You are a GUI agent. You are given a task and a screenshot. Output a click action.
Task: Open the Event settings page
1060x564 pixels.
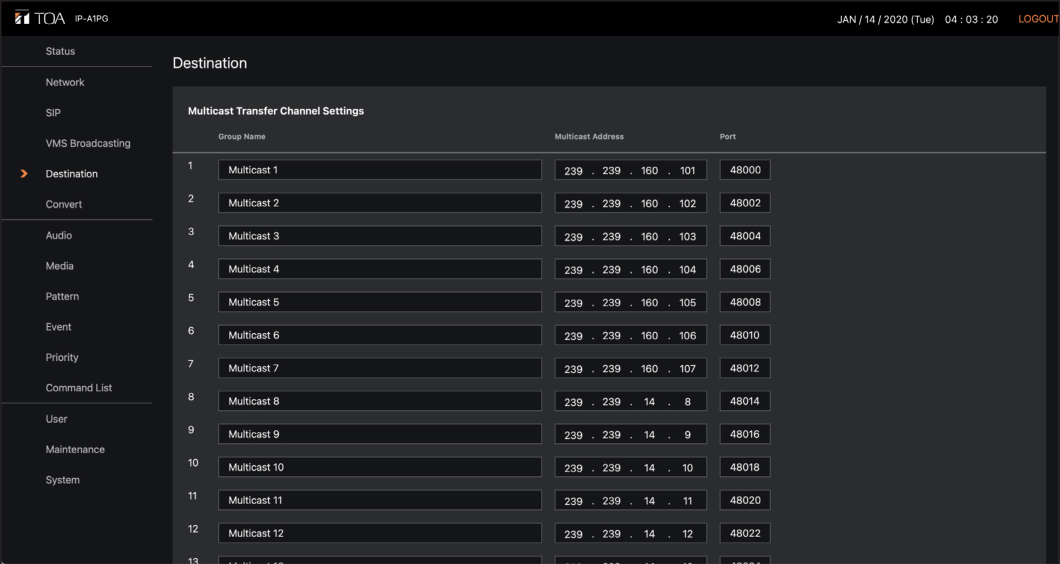click(x=59, y=327)
